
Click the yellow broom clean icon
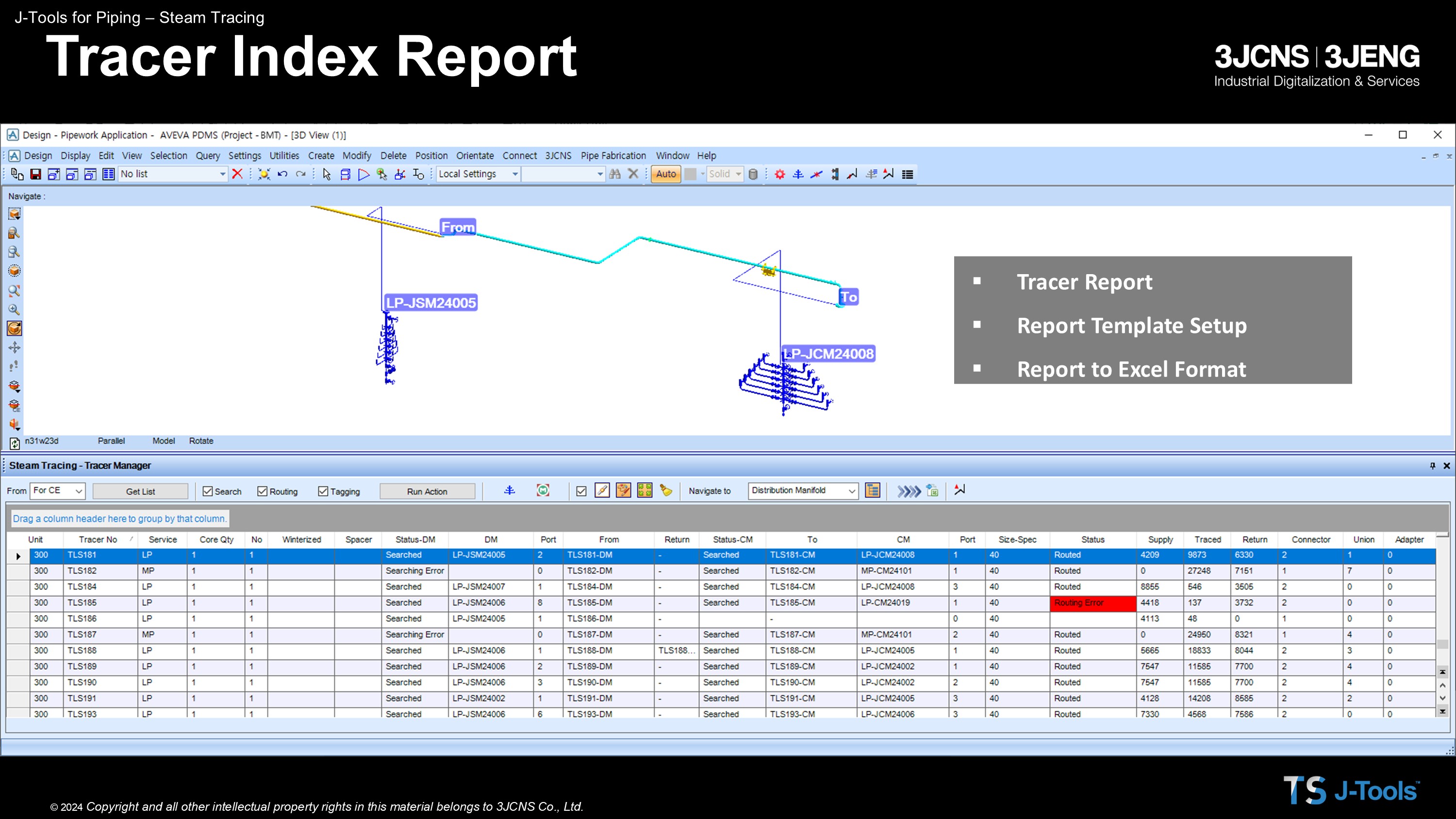click(666, 491)
